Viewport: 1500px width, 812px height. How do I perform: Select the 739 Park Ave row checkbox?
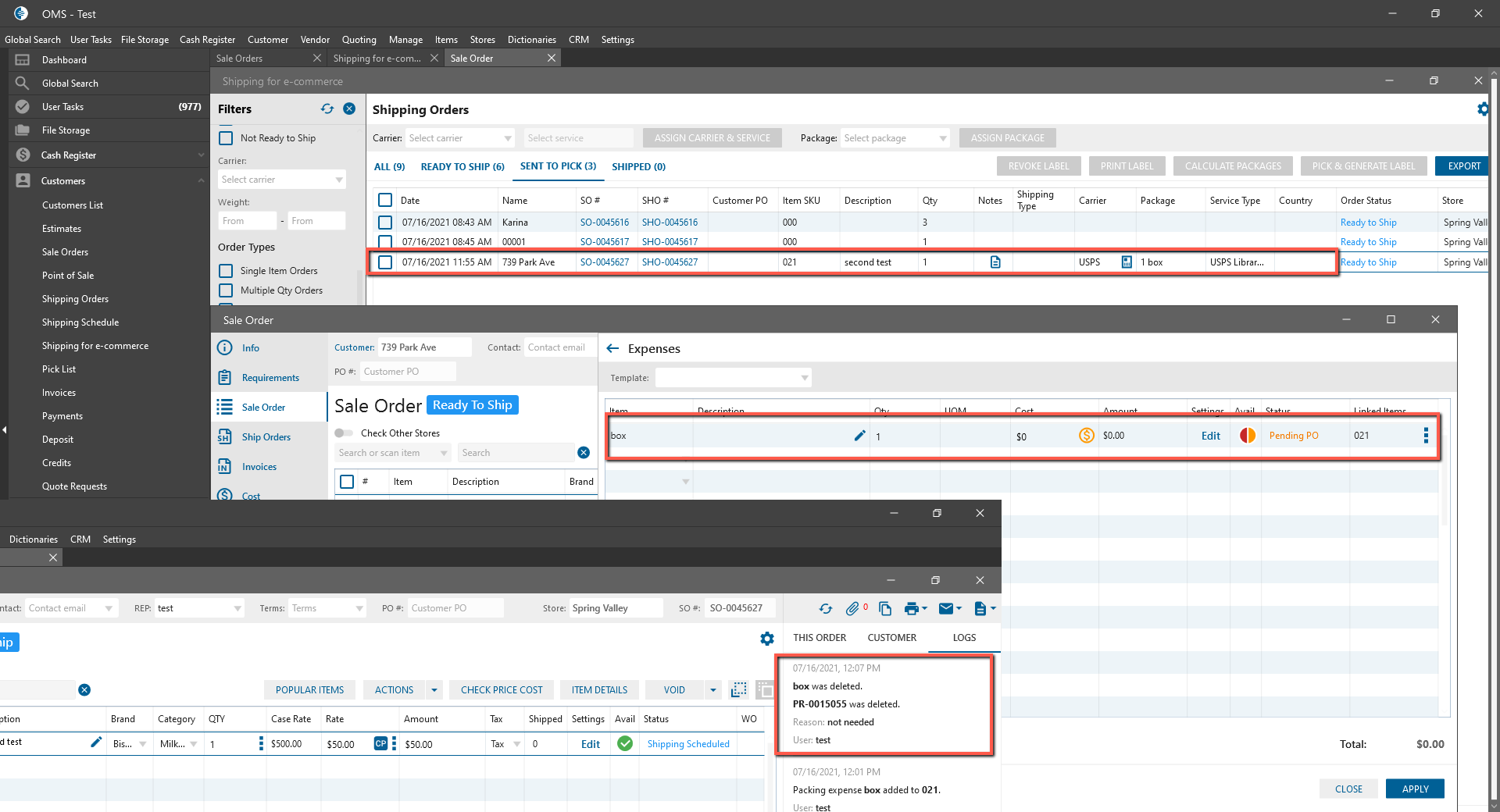tap(385, 262)
